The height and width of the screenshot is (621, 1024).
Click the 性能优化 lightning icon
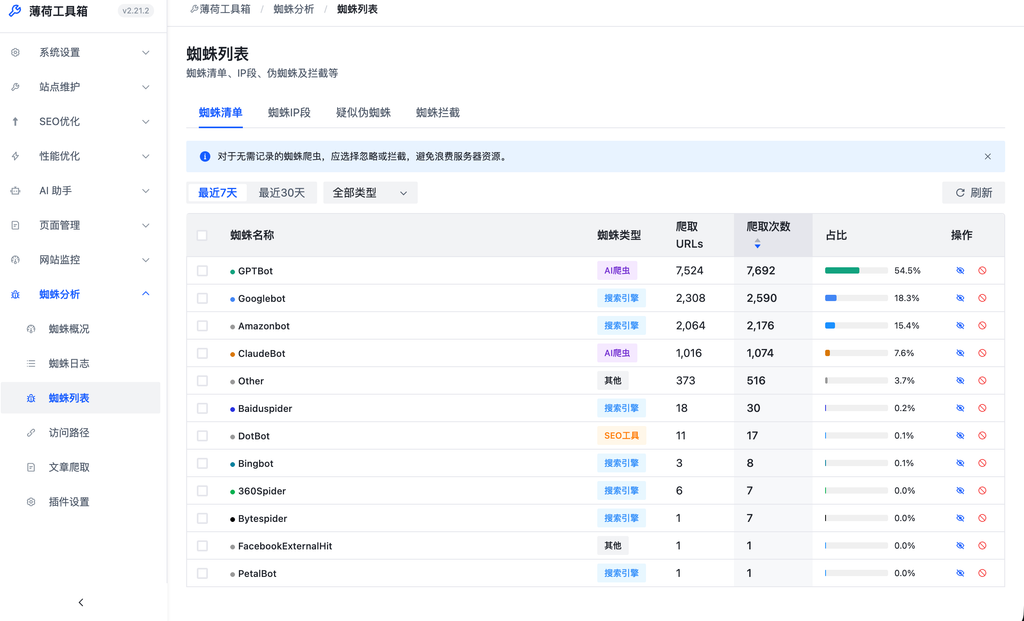15,156
